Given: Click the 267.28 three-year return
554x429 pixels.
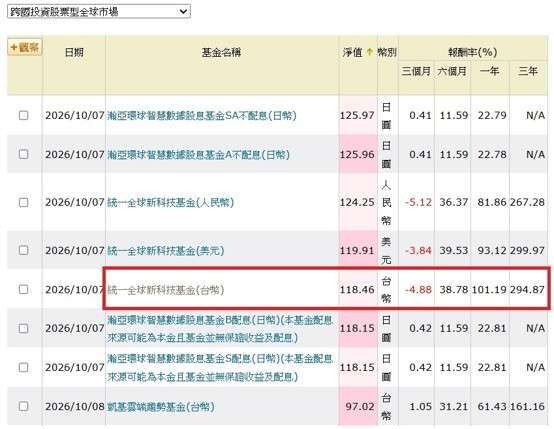Looking at the screenshot, I should [527, 202].
